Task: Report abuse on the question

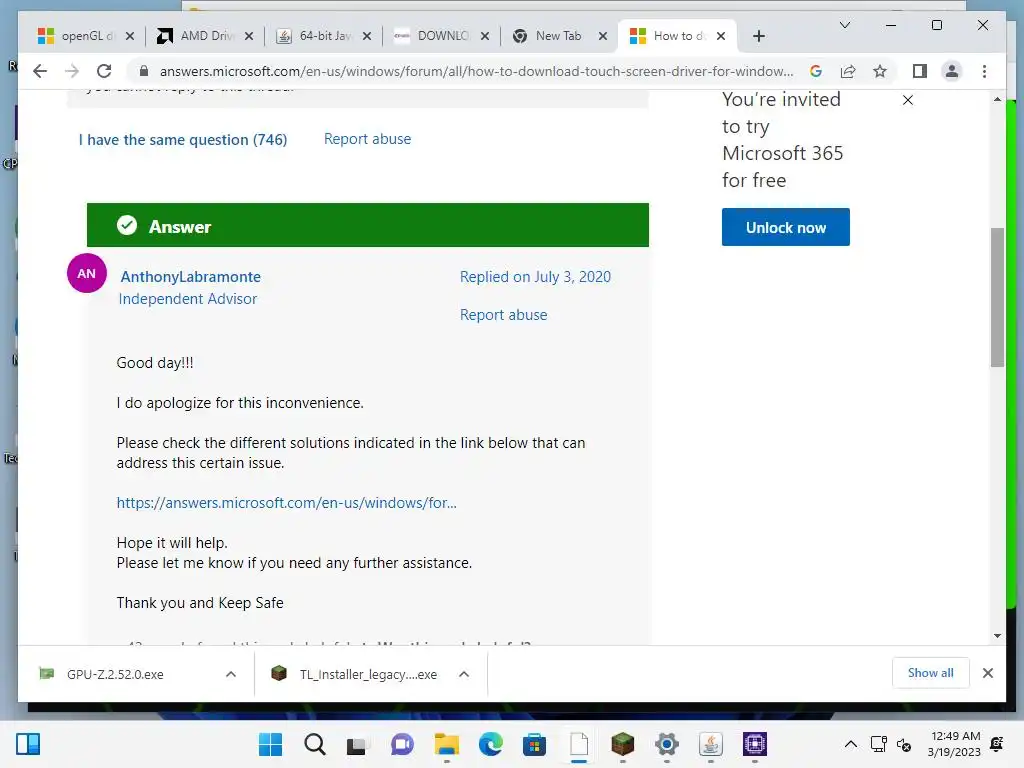Action: [x=368, y=139]
